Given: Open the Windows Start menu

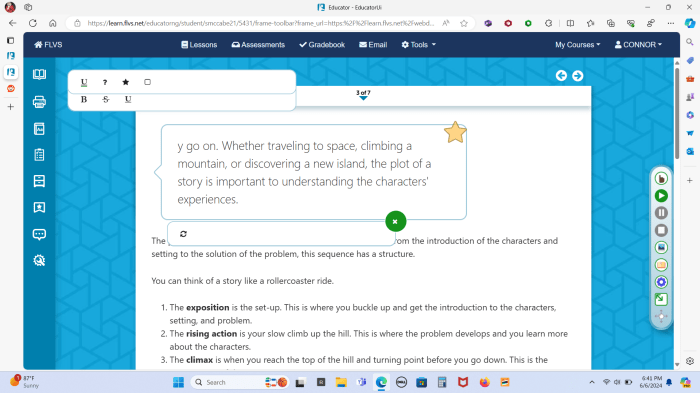Looking at the screenshot, I should (x=179, y=382).
